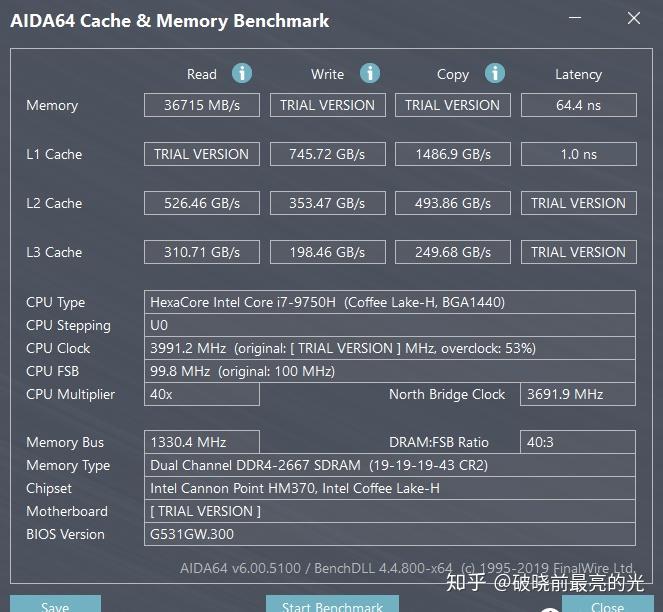Viewport: 663px width, 612px height.
Task: Click the CPU Clock label
Action: 58,348
